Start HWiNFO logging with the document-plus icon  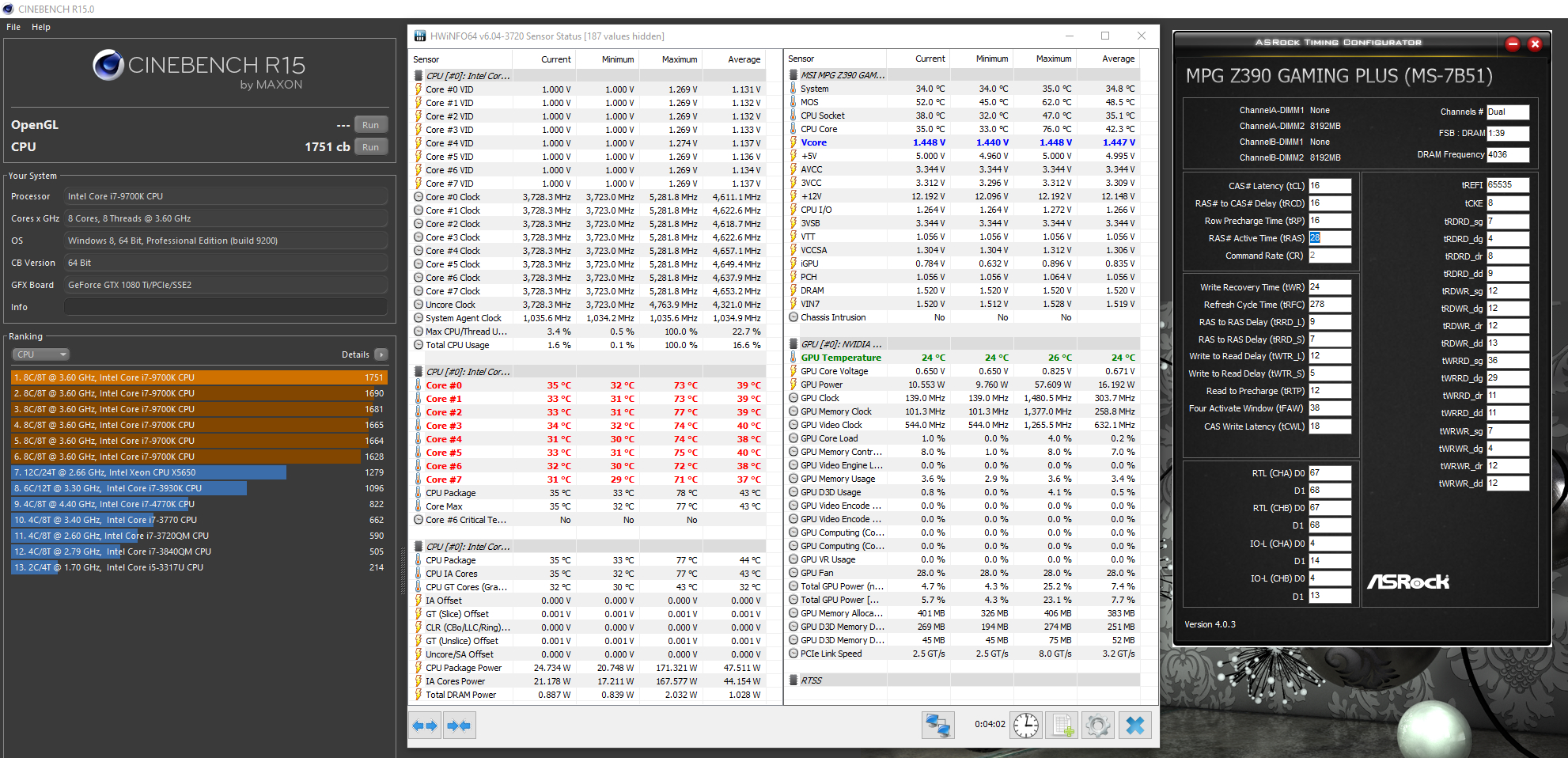(x=1062, y=726)
